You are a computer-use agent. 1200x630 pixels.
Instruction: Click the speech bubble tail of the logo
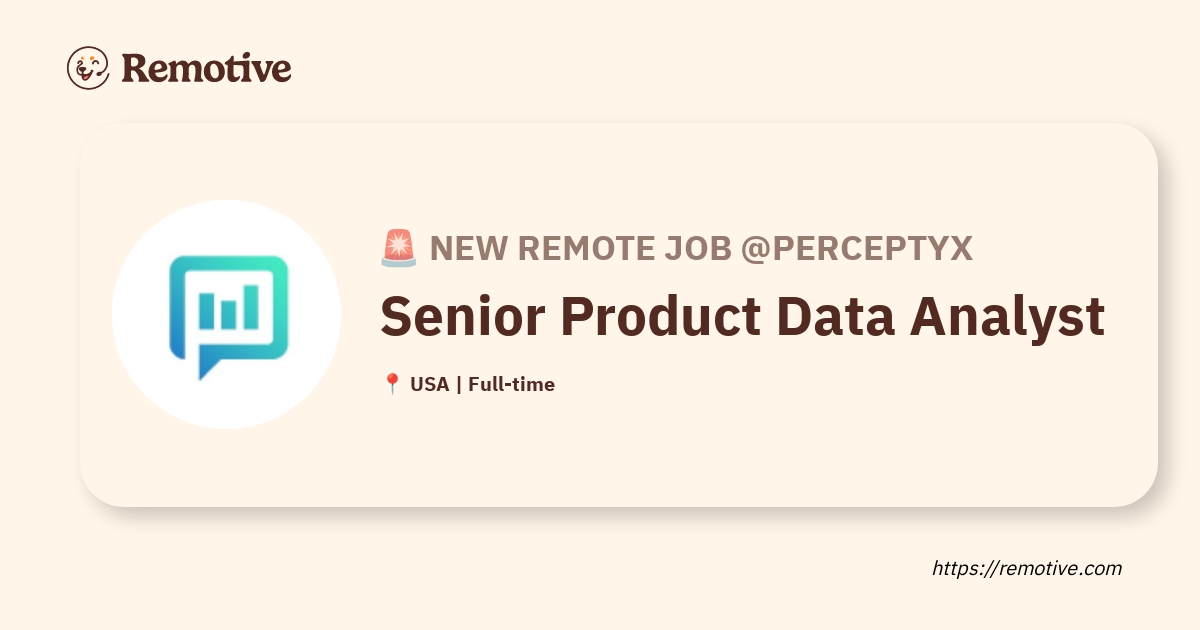208,366
